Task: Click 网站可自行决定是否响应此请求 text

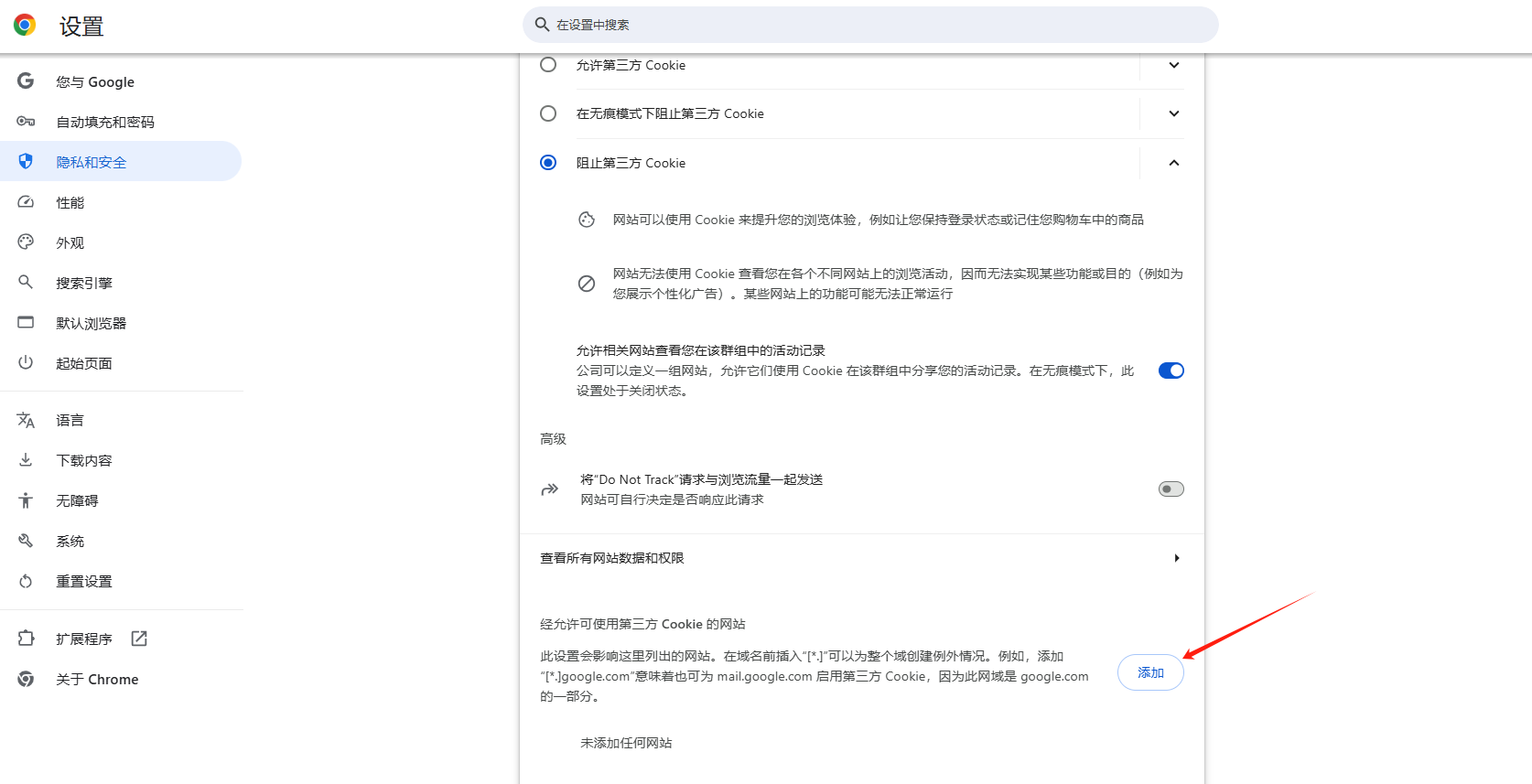Action: tap(672, 499)
